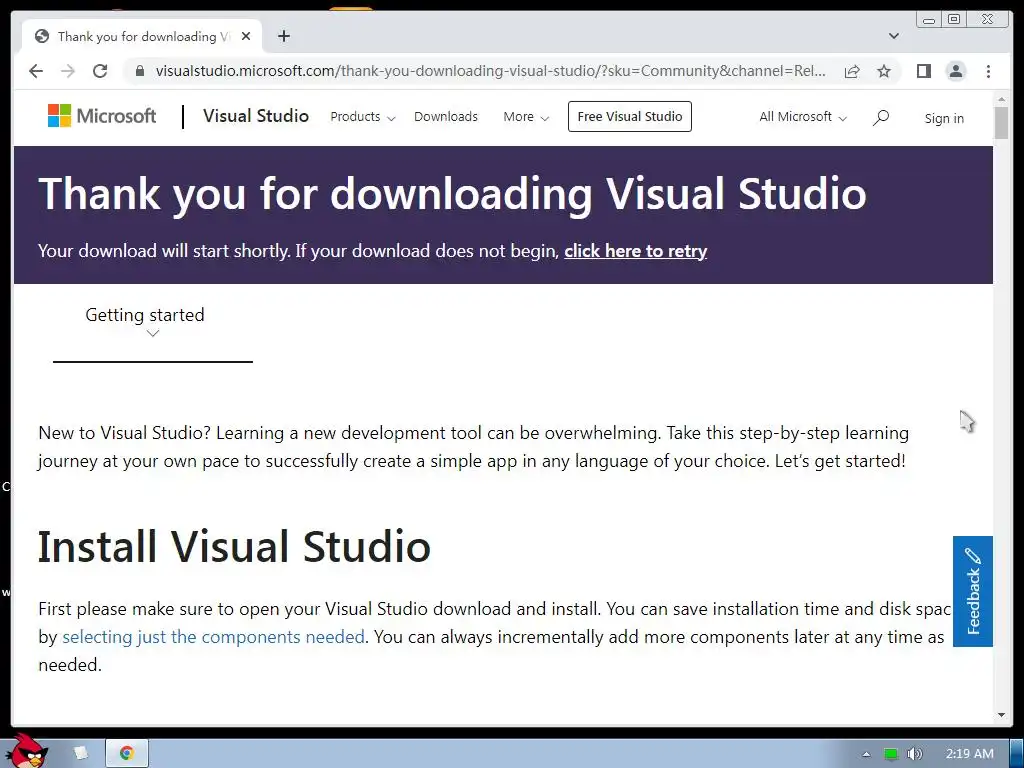Click the browser forward arrow
The width and height of the screenshot is (1024, 768).
[68, 71]
